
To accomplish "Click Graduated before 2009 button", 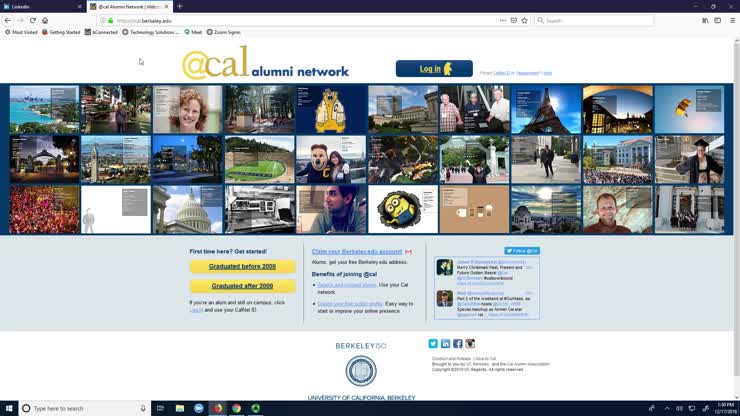I will pos(243,266).
